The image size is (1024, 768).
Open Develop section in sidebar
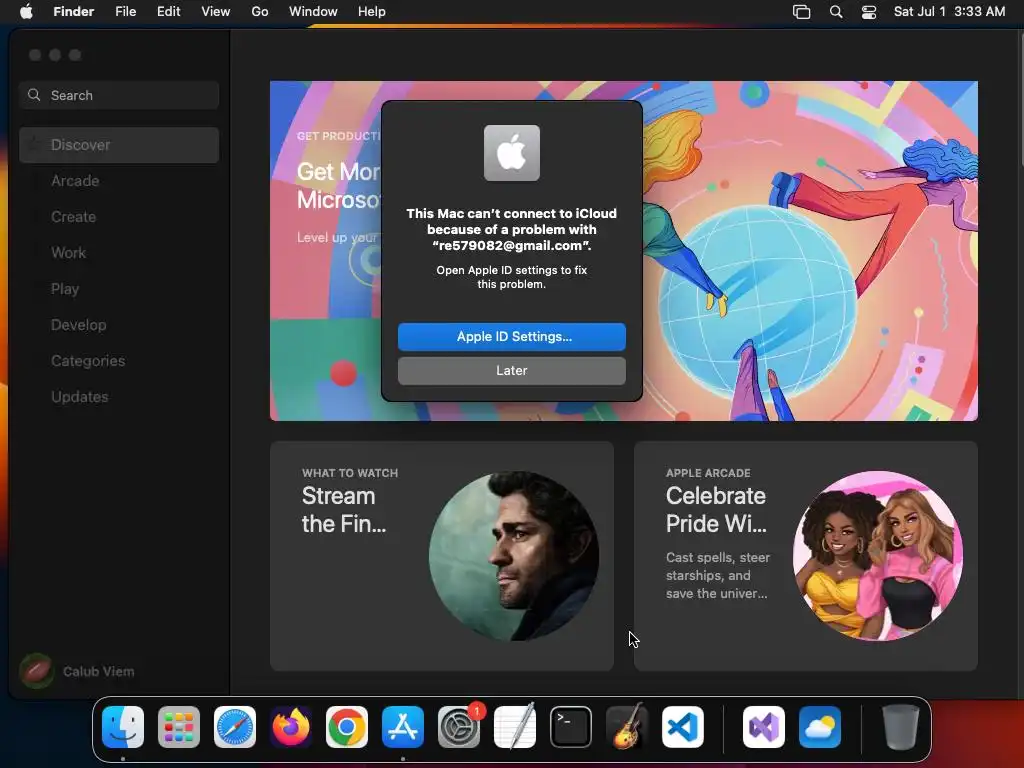pyautogui.click(x=78, y=325)
